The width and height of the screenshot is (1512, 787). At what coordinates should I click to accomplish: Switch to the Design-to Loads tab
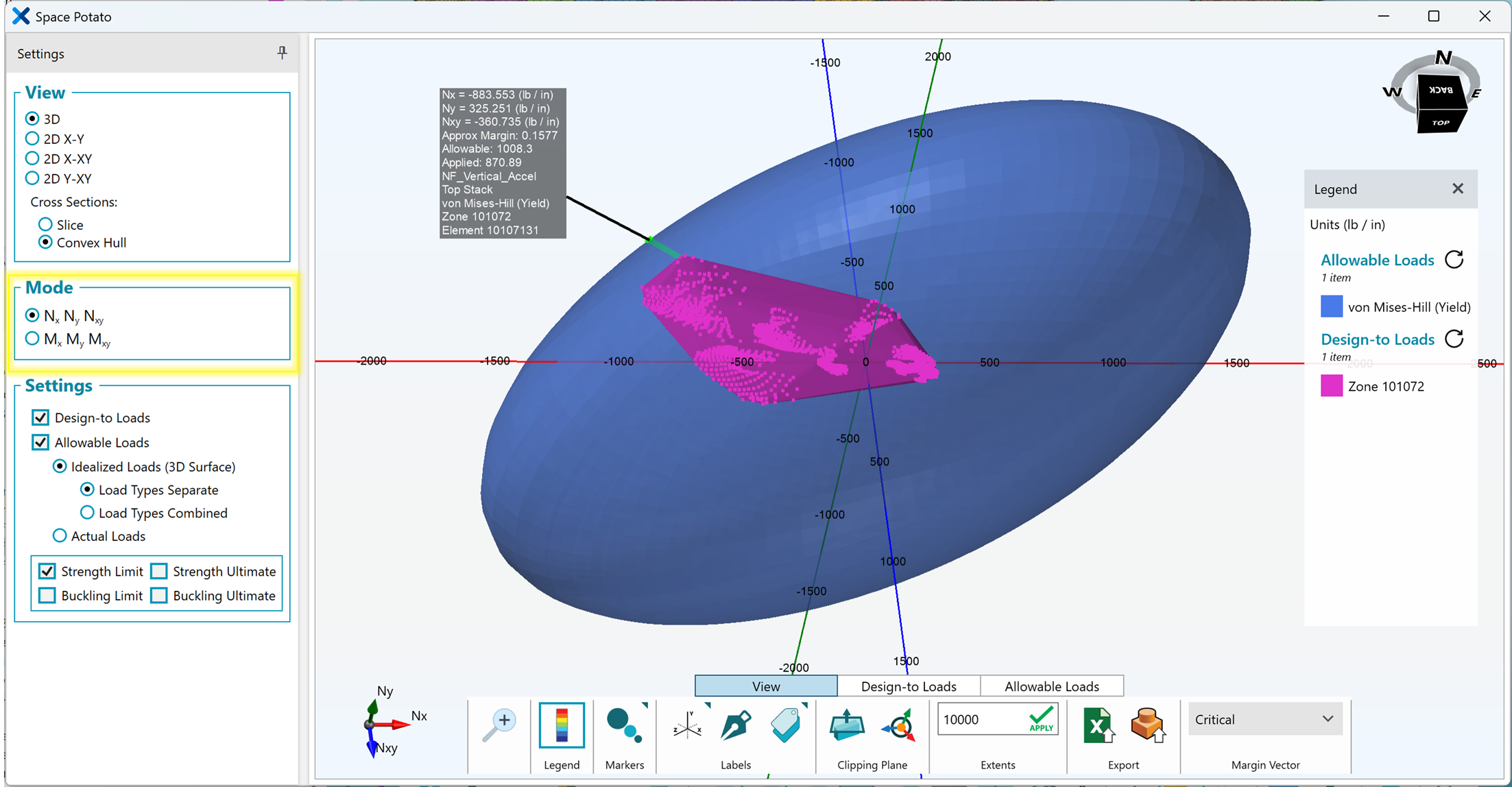click(x=909, y=686)
